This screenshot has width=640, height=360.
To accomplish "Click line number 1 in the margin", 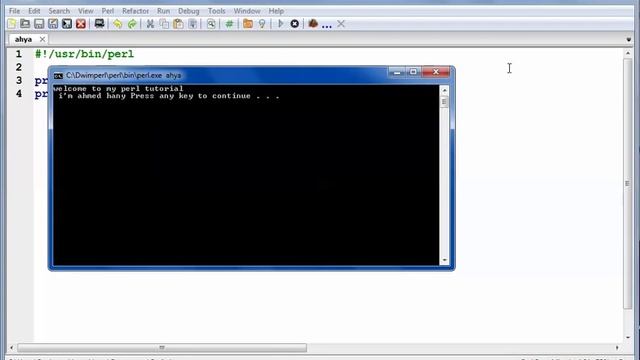I will tap(19, 54).
